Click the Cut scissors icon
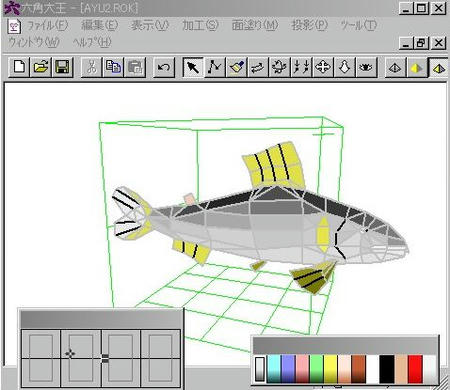 91,67
